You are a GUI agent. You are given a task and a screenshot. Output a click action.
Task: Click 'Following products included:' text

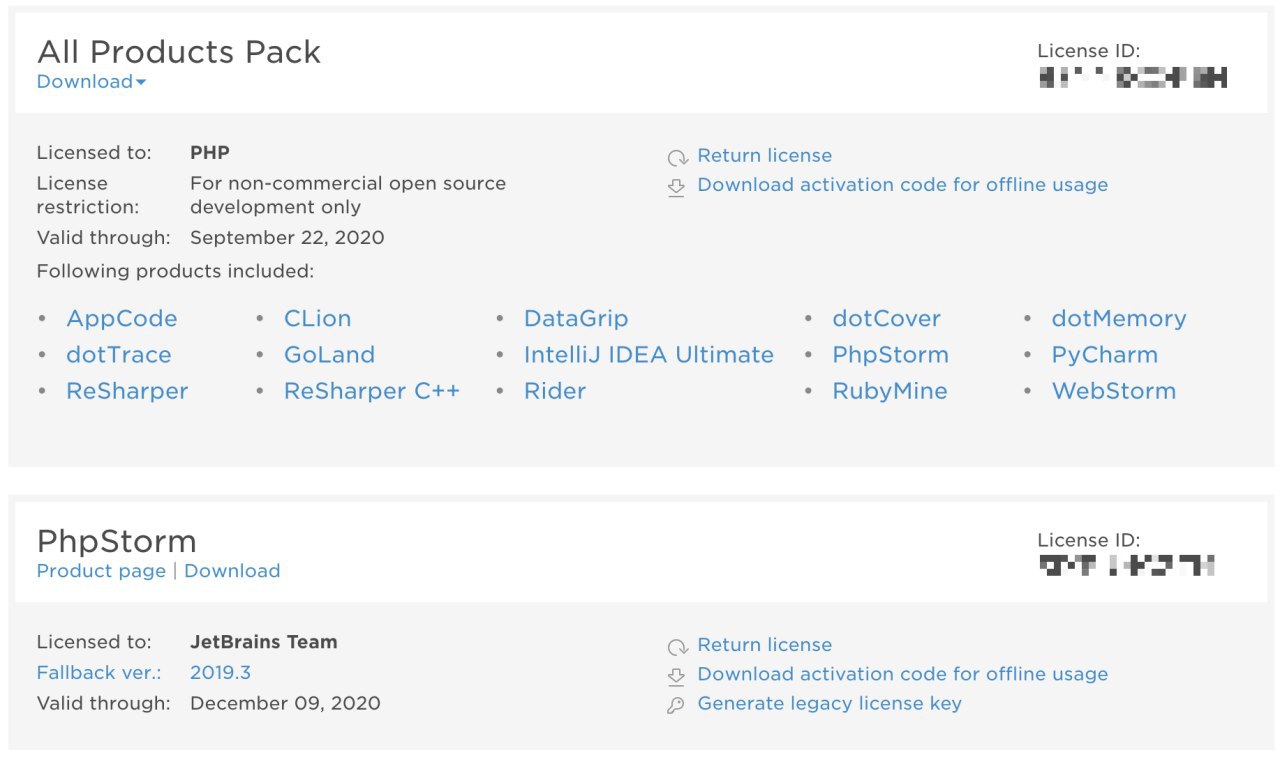pos(175,271)
